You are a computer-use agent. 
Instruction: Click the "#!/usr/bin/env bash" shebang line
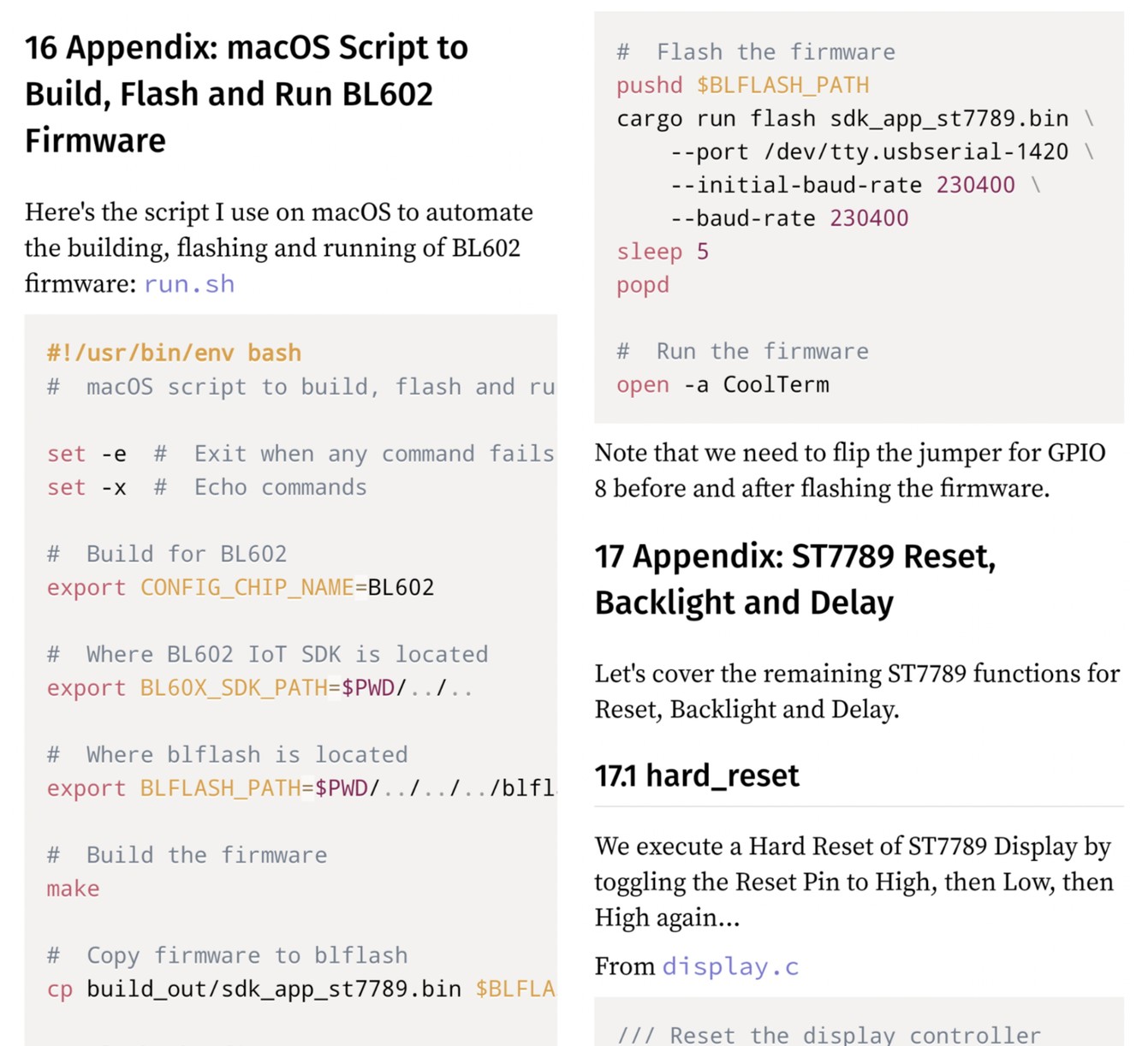click(x=174, y=353)
